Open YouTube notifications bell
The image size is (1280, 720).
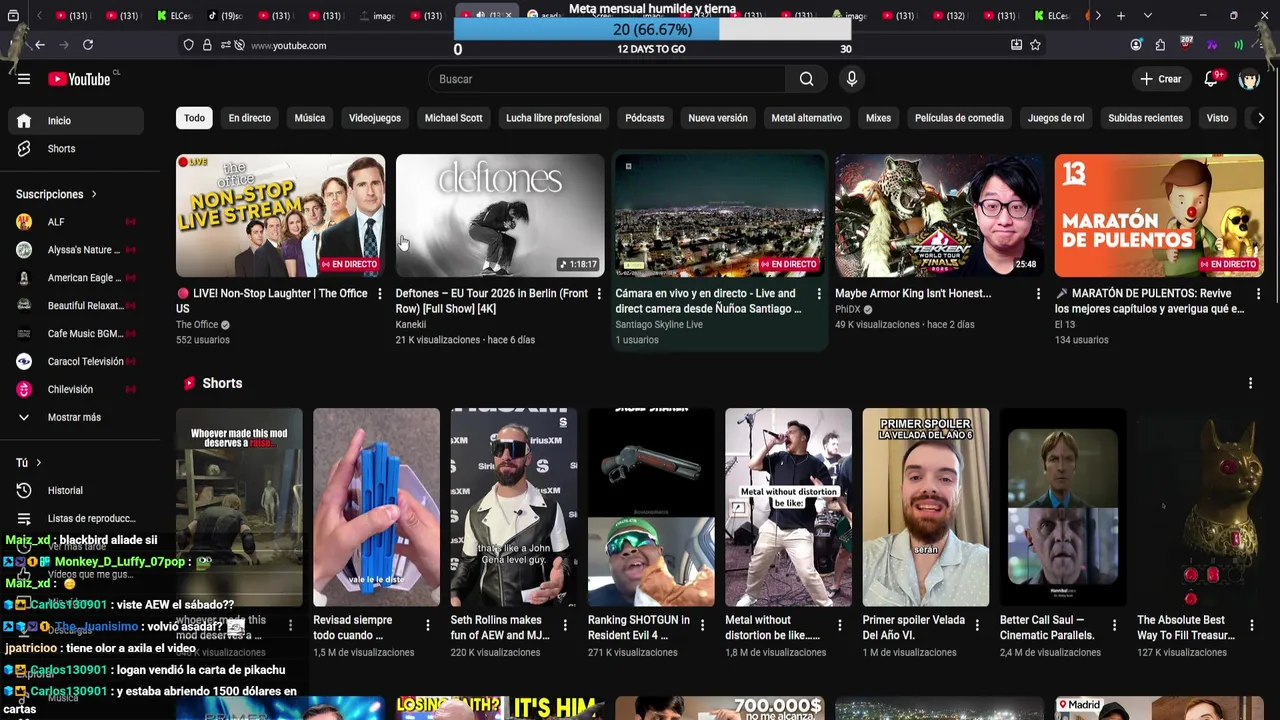click(1211, 79)
